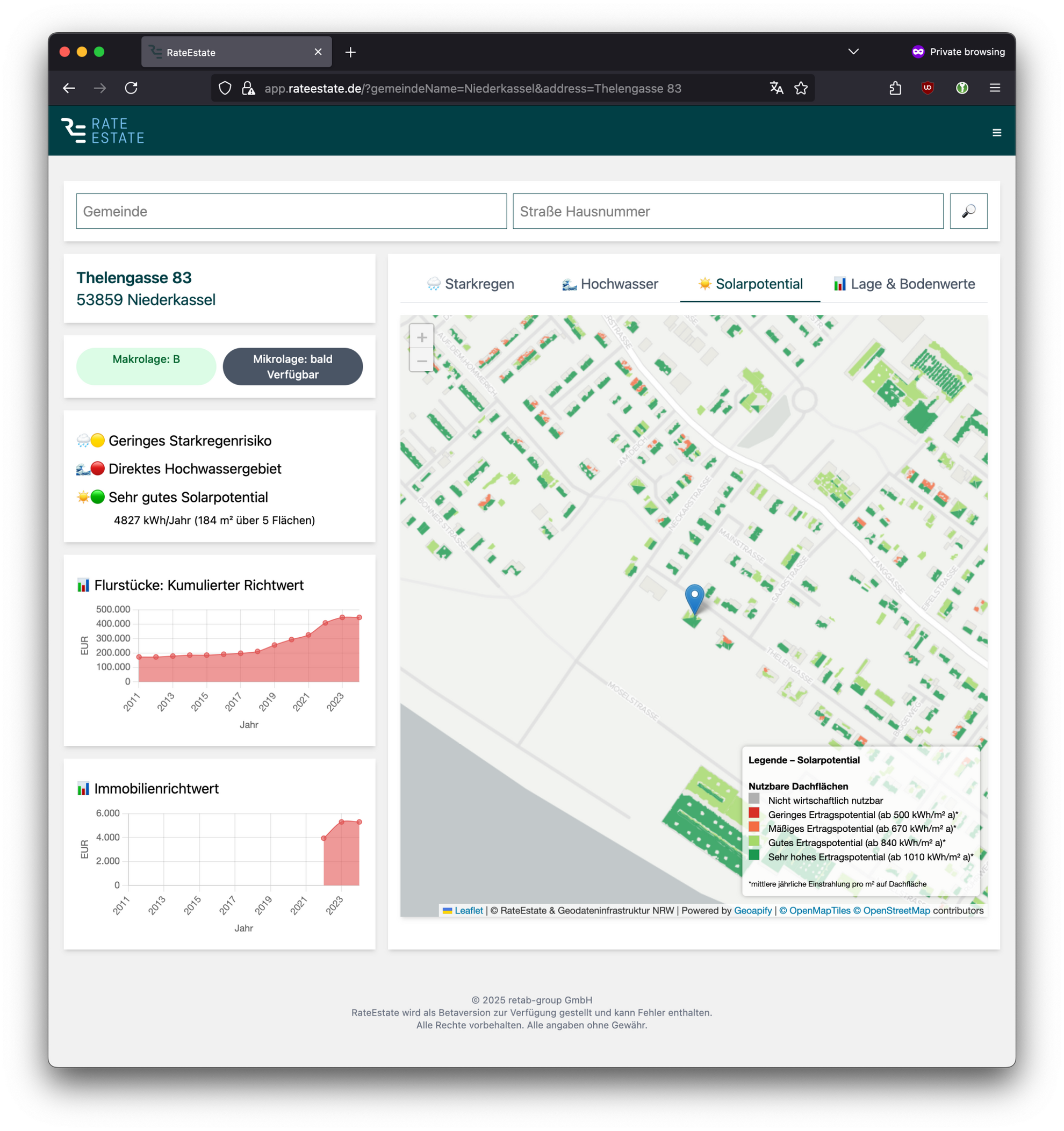The height and width of the screenshot is (1131, 1064).
Task: Open the RateEstate hamburger menu
Action: (x=996, y=133)
